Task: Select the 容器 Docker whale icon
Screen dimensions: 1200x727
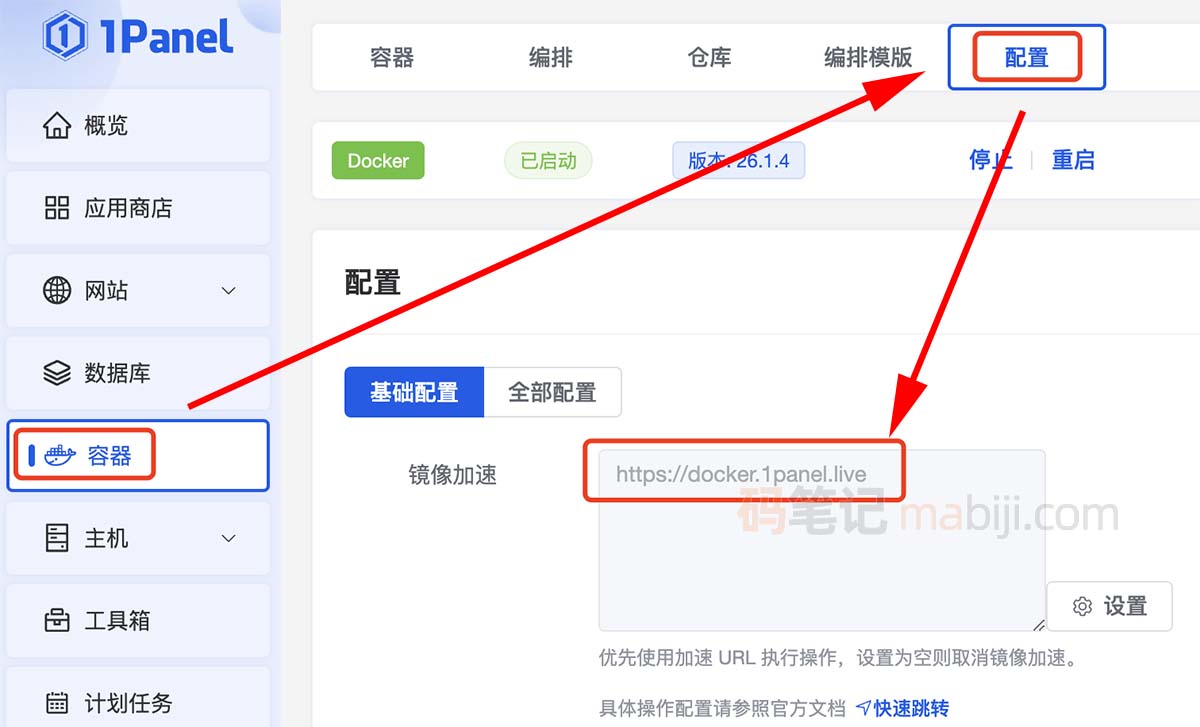Action: 59,456
